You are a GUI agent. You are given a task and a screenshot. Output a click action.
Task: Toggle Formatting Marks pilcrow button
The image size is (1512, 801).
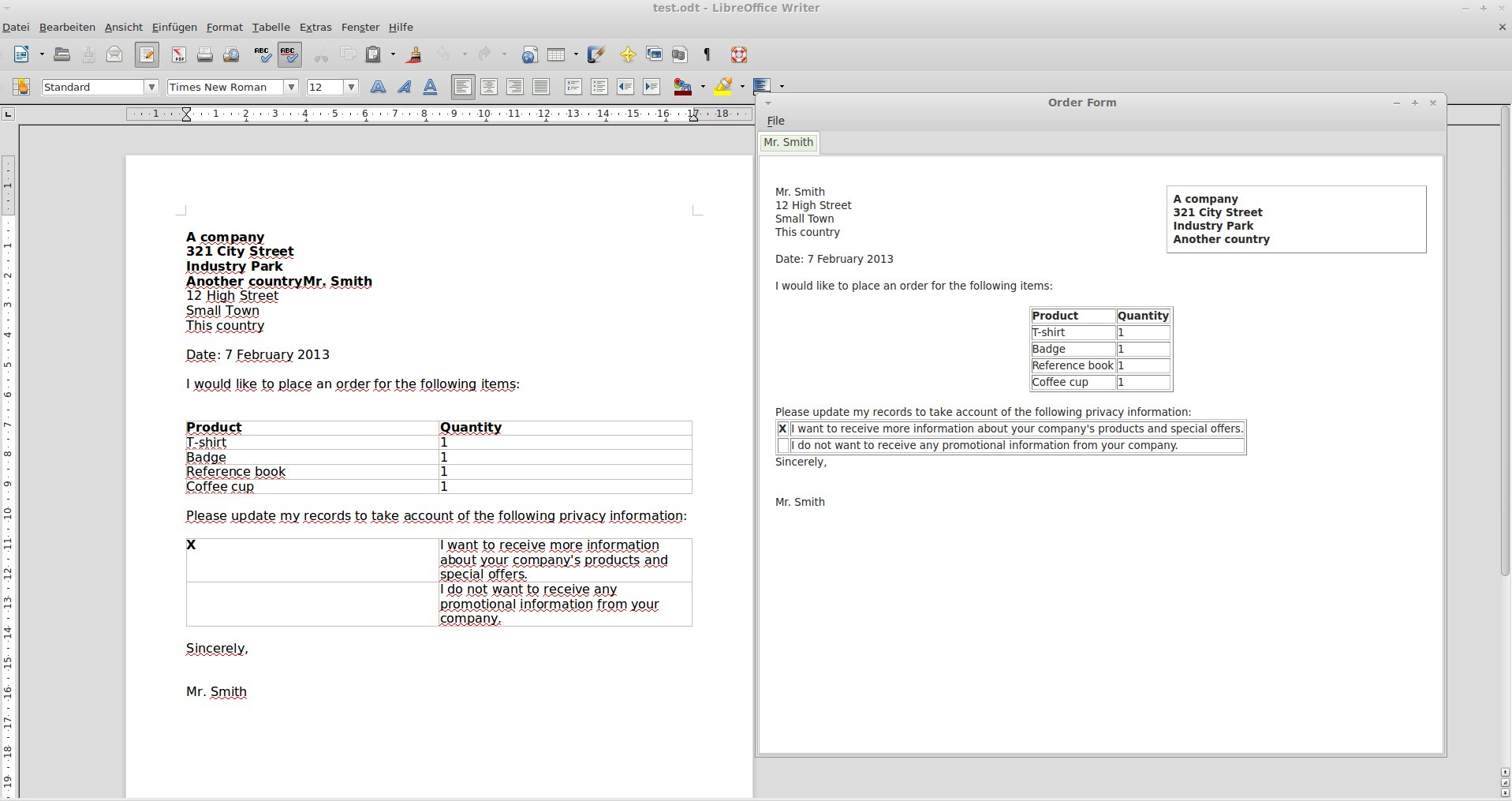pos(707,54)
